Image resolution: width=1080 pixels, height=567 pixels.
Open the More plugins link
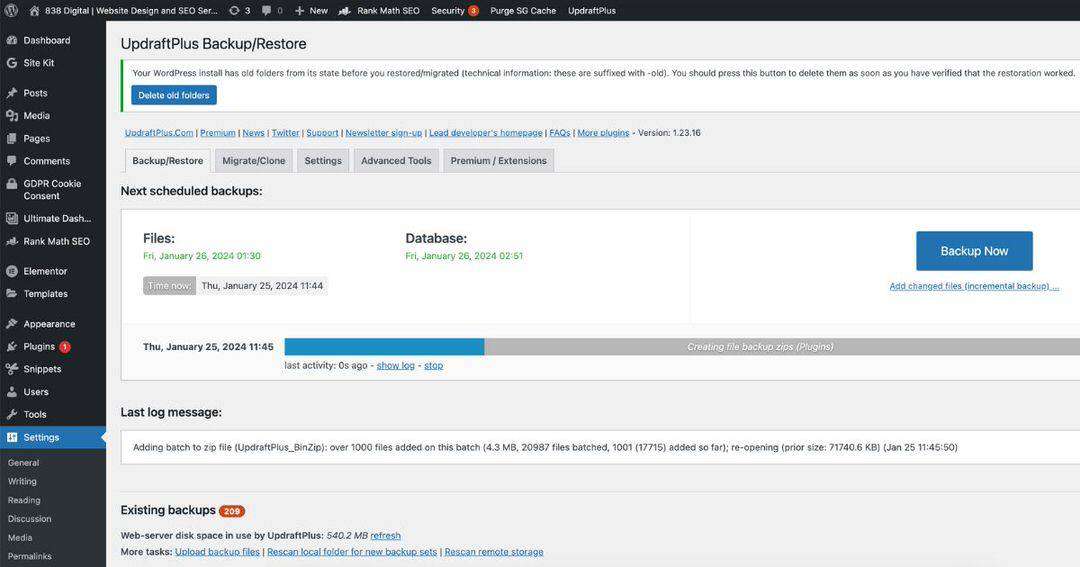tap(603, 132)
